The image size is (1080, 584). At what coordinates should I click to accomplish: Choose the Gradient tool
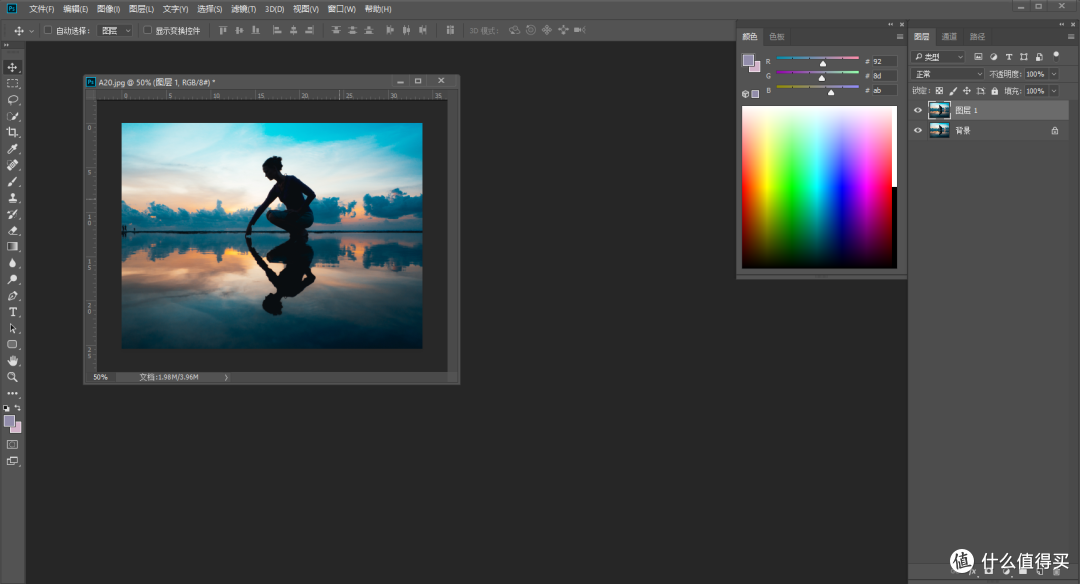13,245
